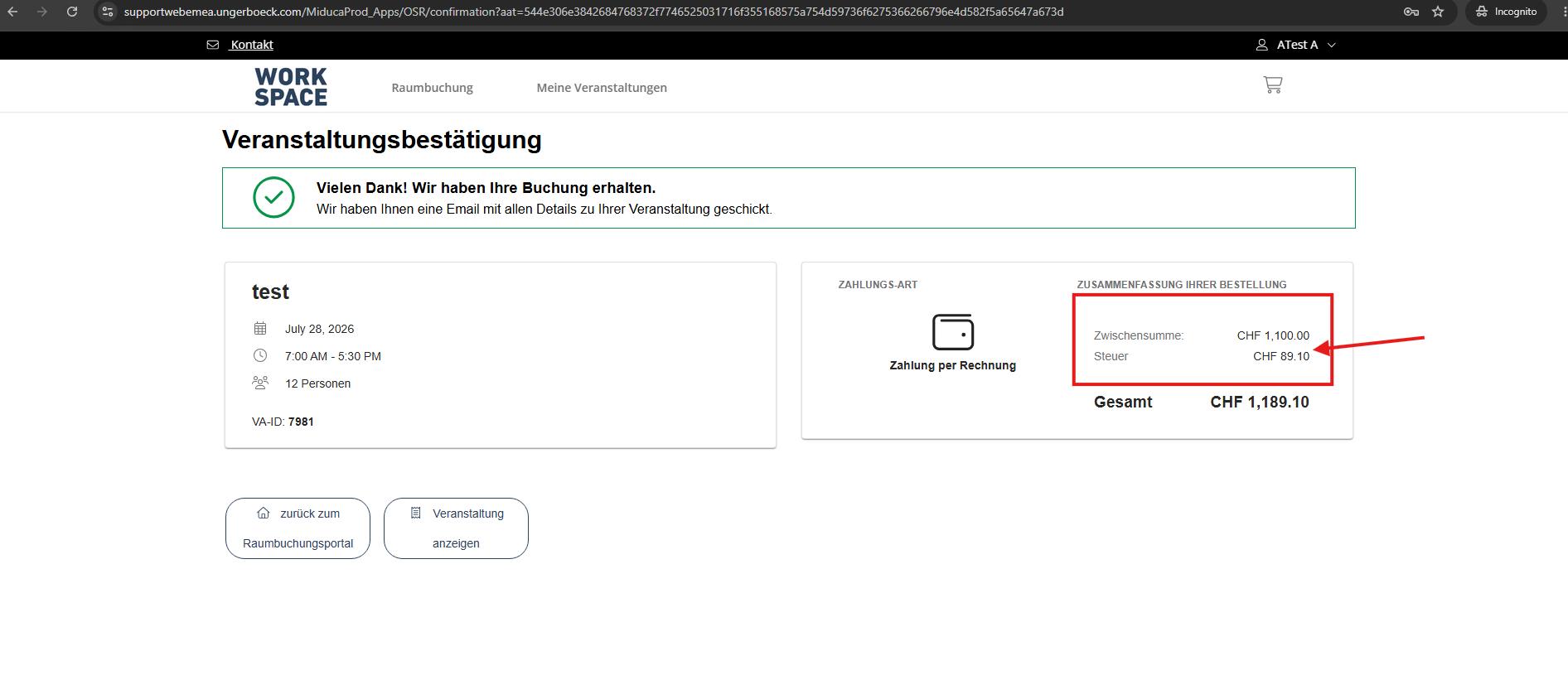Open the Raumbuchung menu item
1568x675 pixels.
click(x=432, y=88)
